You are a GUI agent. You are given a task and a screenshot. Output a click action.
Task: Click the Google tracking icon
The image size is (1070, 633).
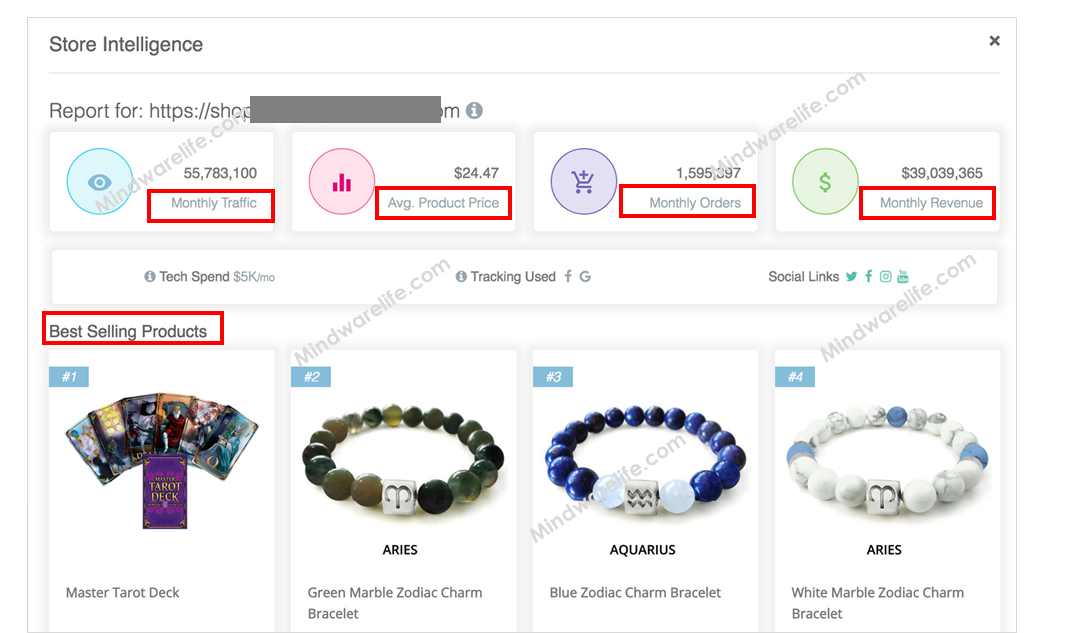585,276
